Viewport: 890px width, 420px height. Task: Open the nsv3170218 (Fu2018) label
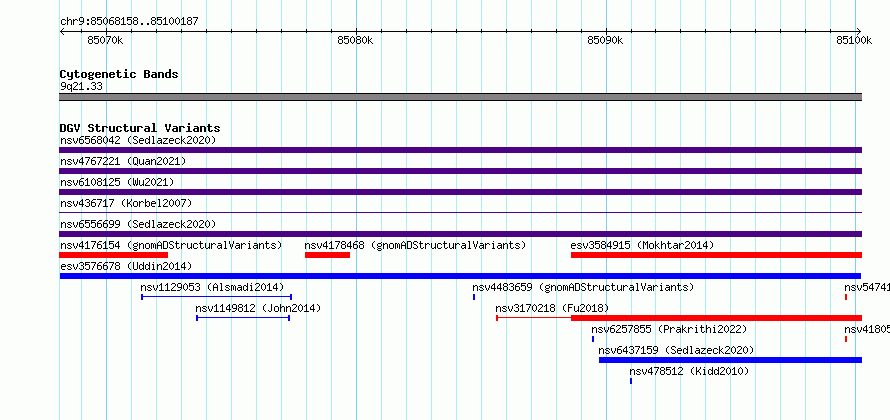tap(552, 308)
